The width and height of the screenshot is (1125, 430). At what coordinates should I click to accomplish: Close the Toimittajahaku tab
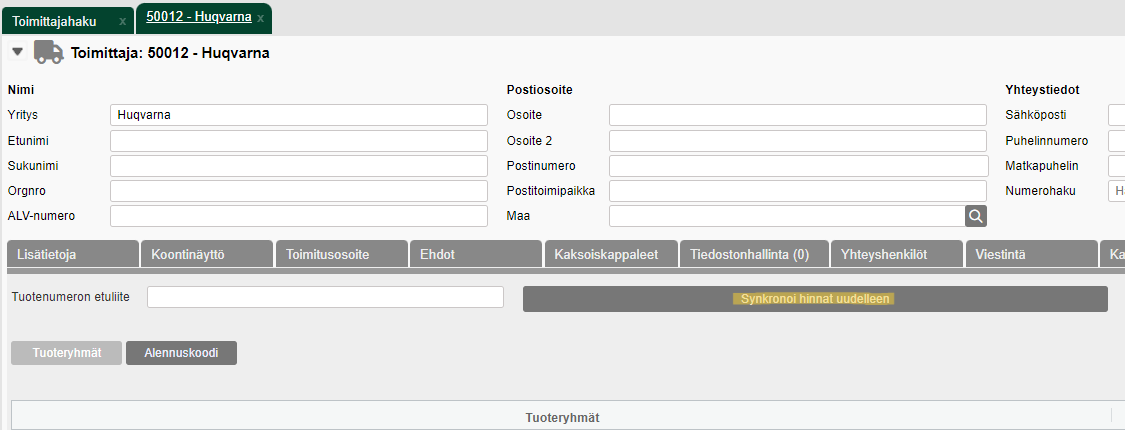123,22
